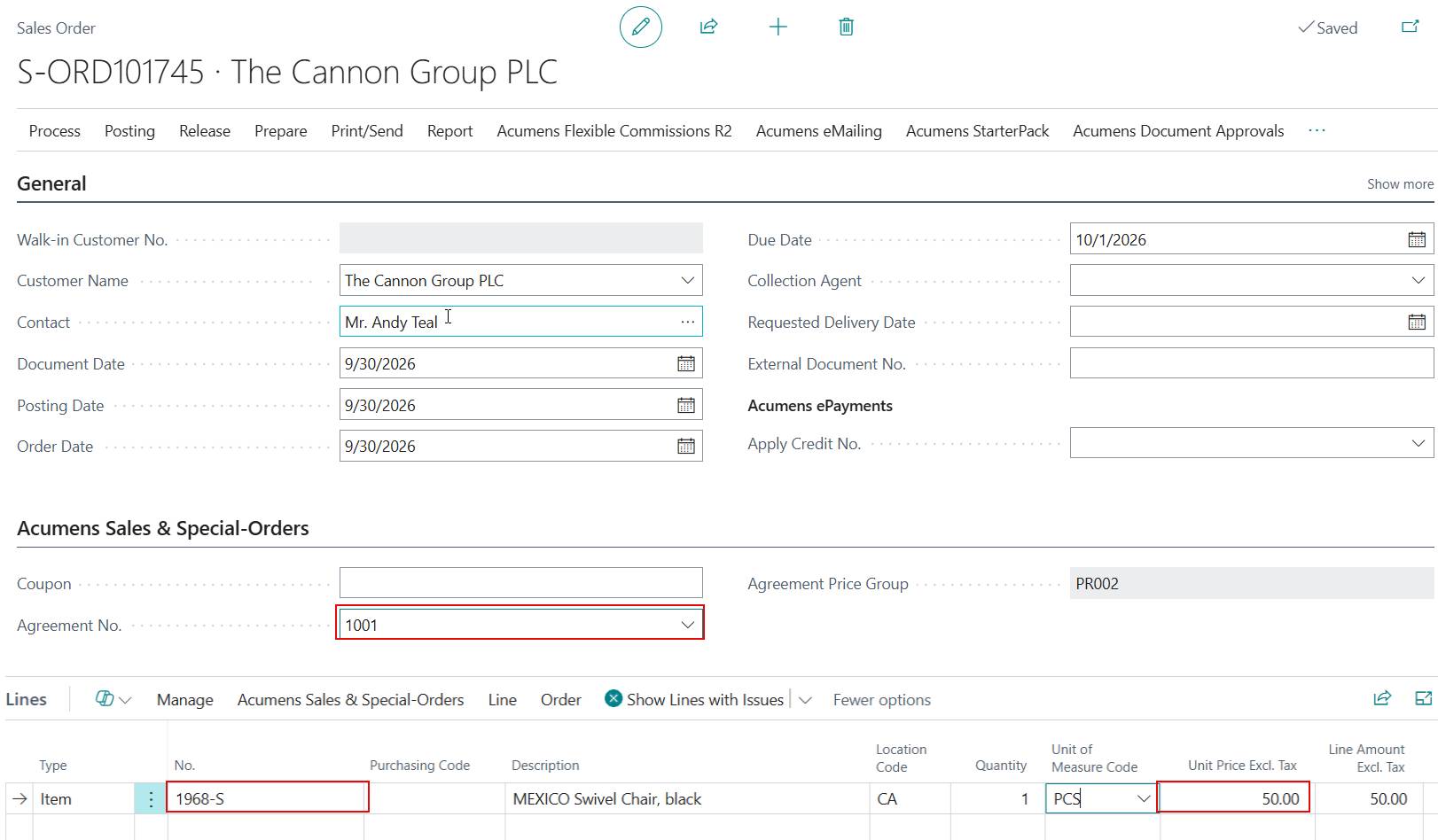Screen dimensions: 1438x840
Task: Open Acumens Document Approvals menu
Action: pyautogui.click(x=1178, y=131)
